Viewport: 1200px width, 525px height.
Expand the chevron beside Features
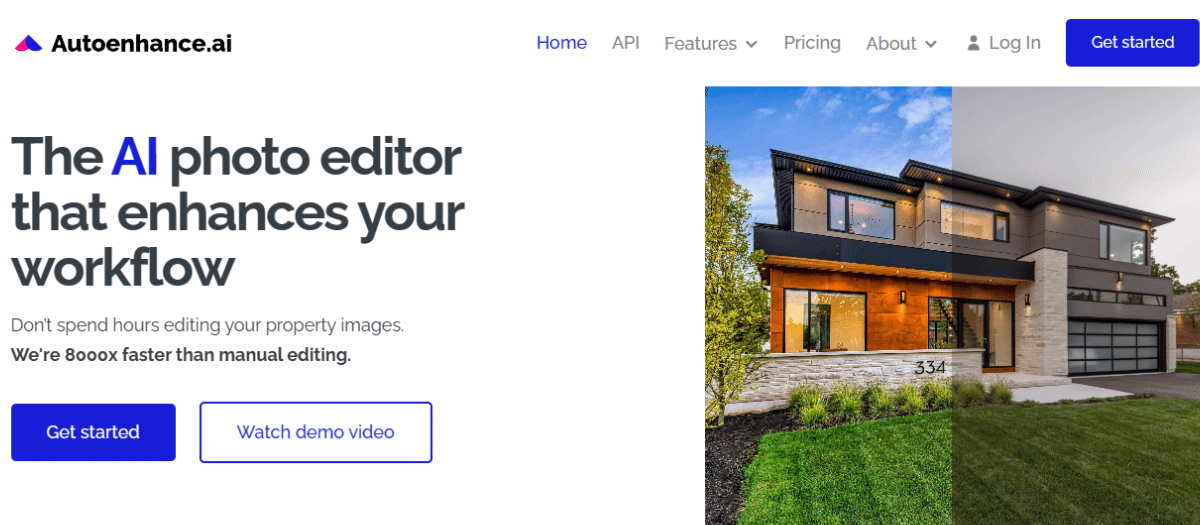click(x=751, y=44)
